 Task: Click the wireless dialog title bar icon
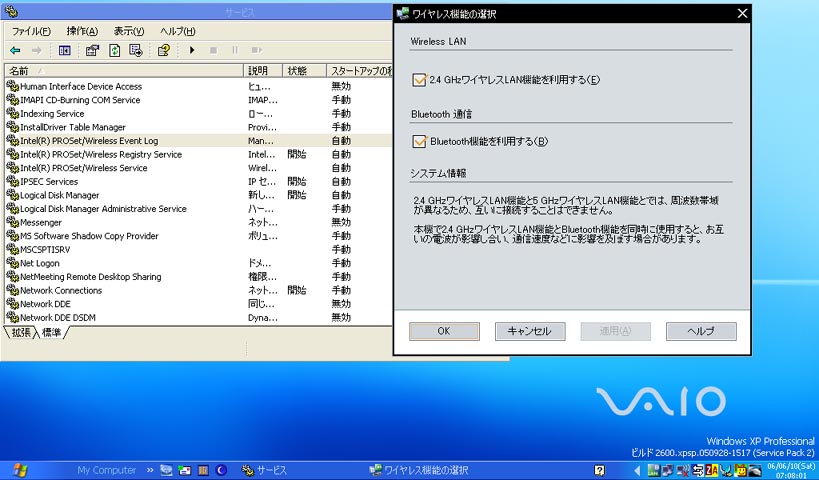click(402, 14)
